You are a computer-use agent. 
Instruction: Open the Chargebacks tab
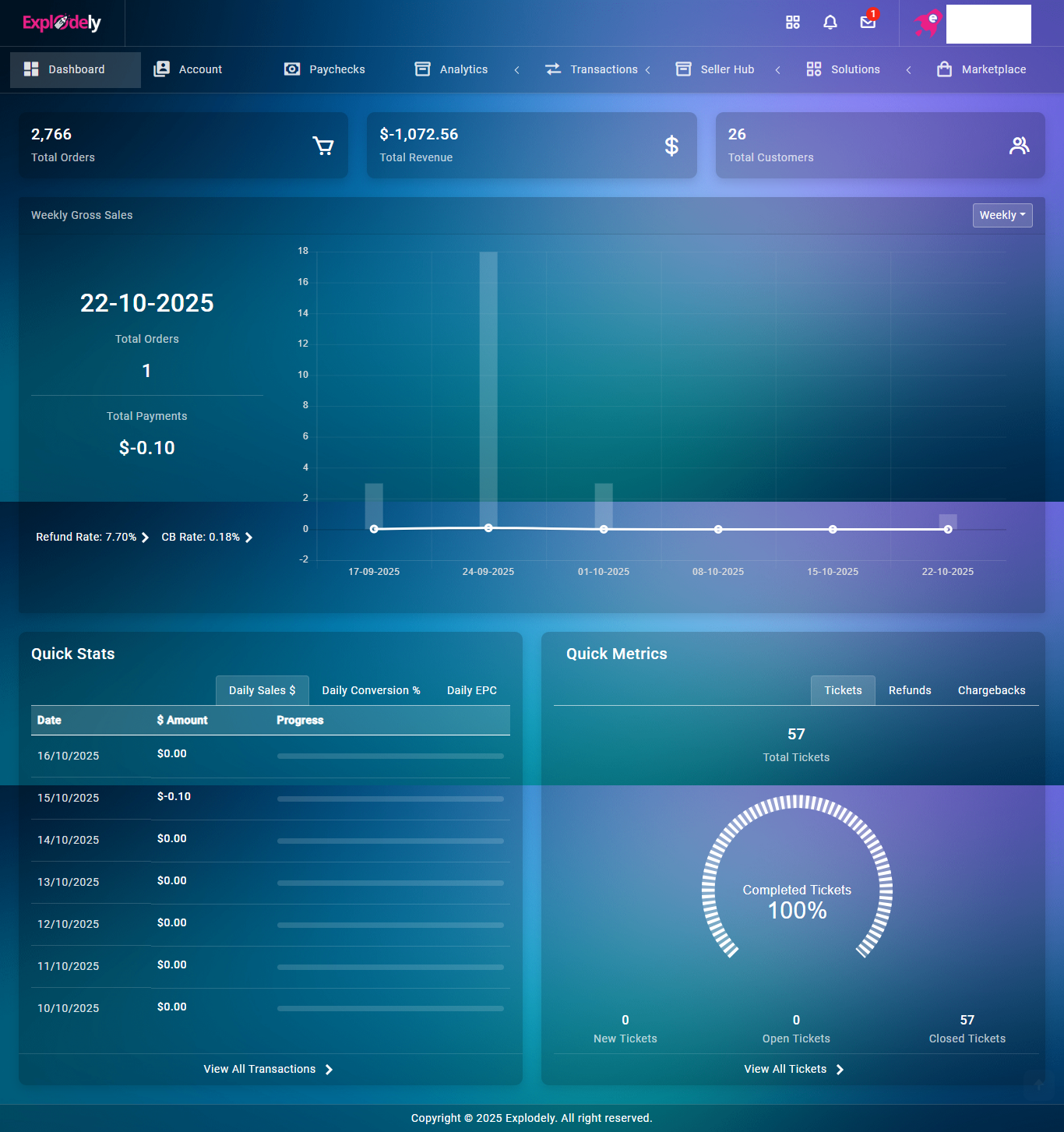991,690
